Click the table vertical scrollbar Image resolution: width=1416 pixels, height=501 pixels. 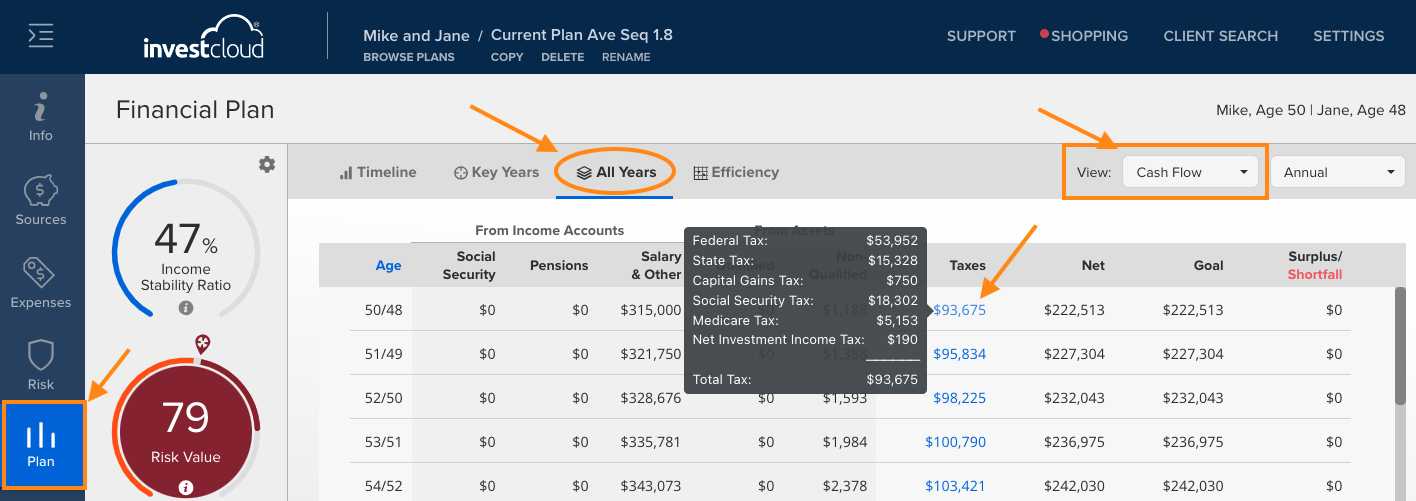[x=1403, y=393]
